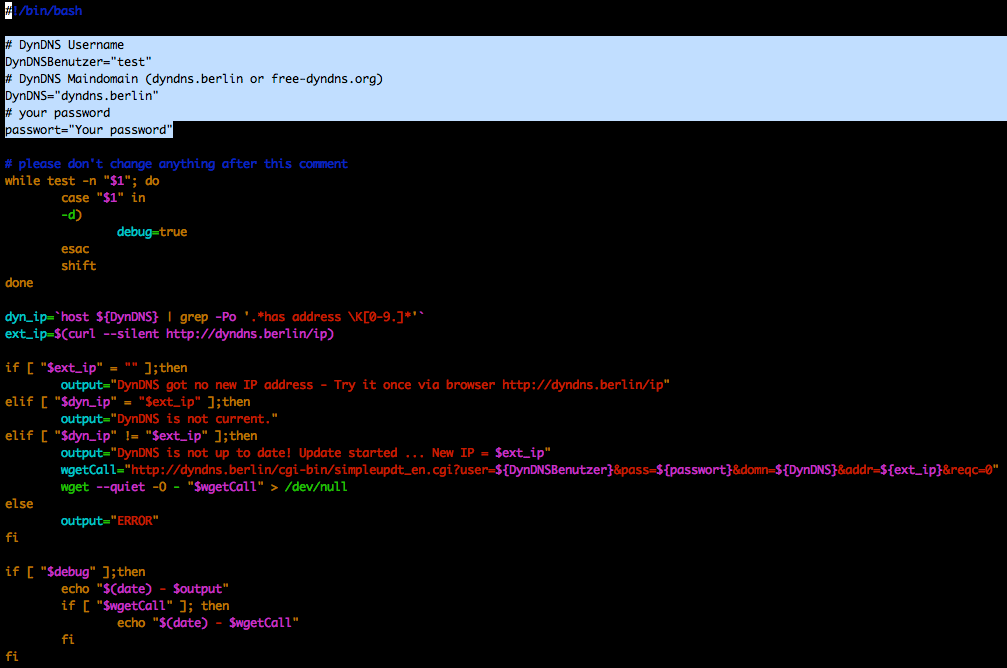
Task: Click echo "$(date) - $wgetCall" line
Action: 208,623
